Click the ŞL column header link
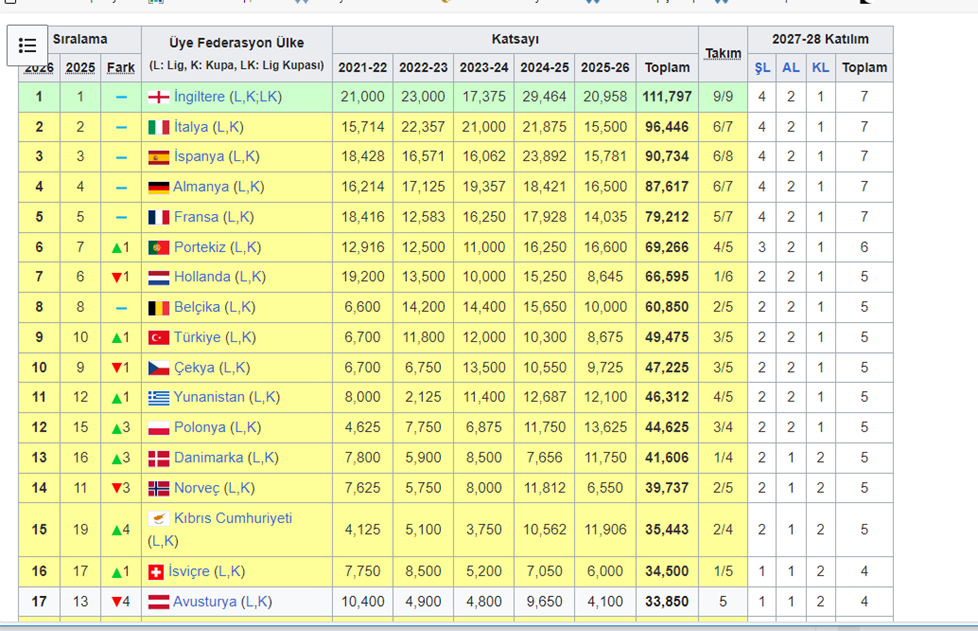Image resolution: width=978 pixels, height=631 pixels. coord(762,68)
